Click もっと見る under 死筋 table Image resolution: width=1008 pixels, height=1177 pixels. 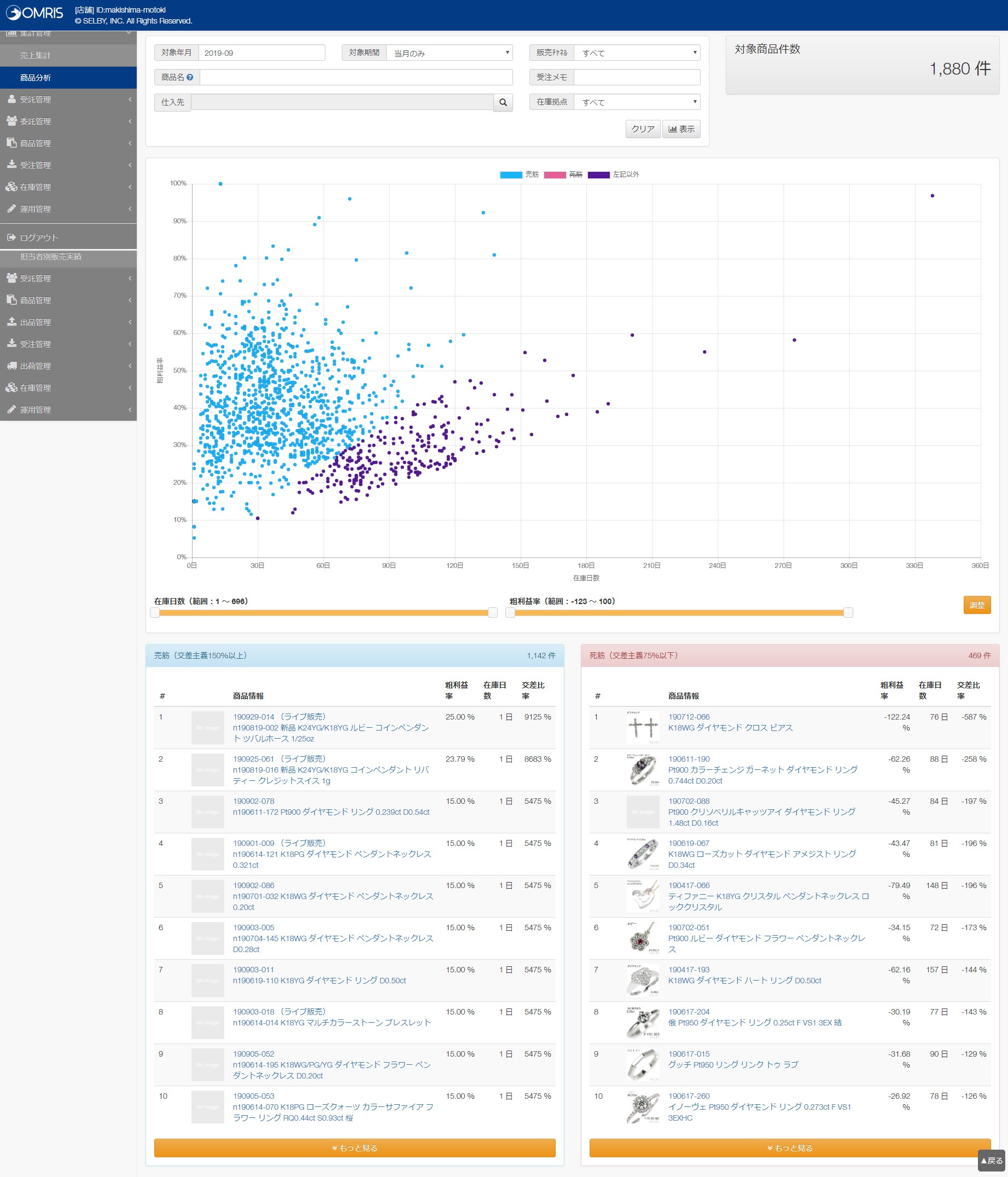(x=790, y=1147)
